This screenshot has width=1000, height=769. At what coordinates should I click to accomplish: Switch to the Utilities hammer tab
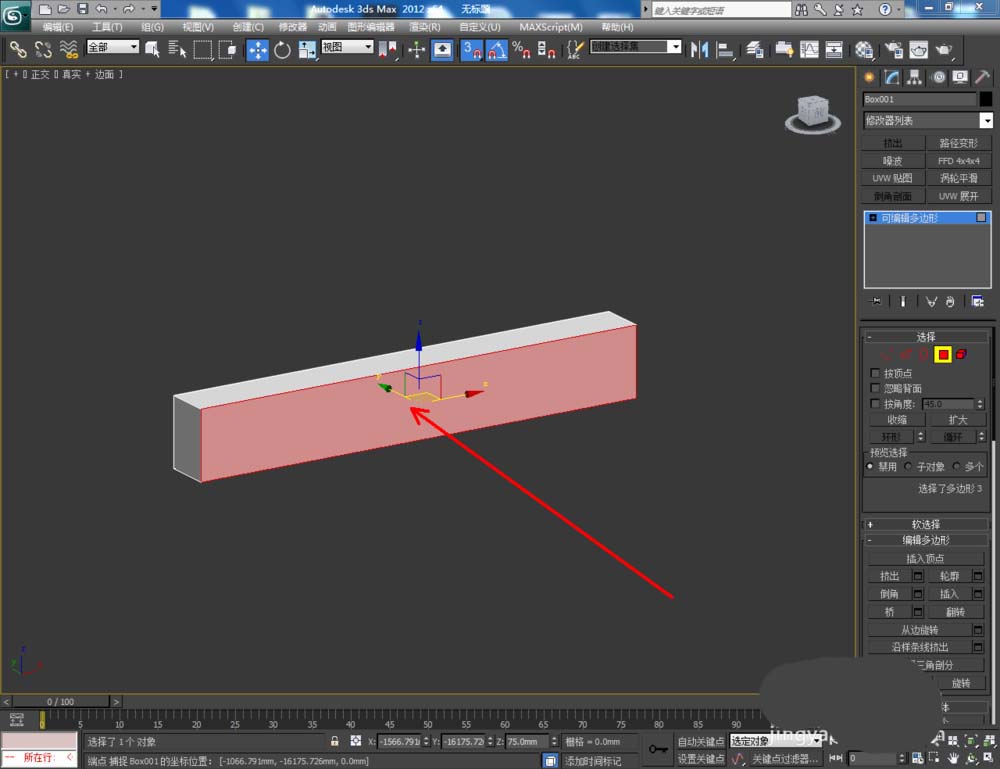[982, 77]
